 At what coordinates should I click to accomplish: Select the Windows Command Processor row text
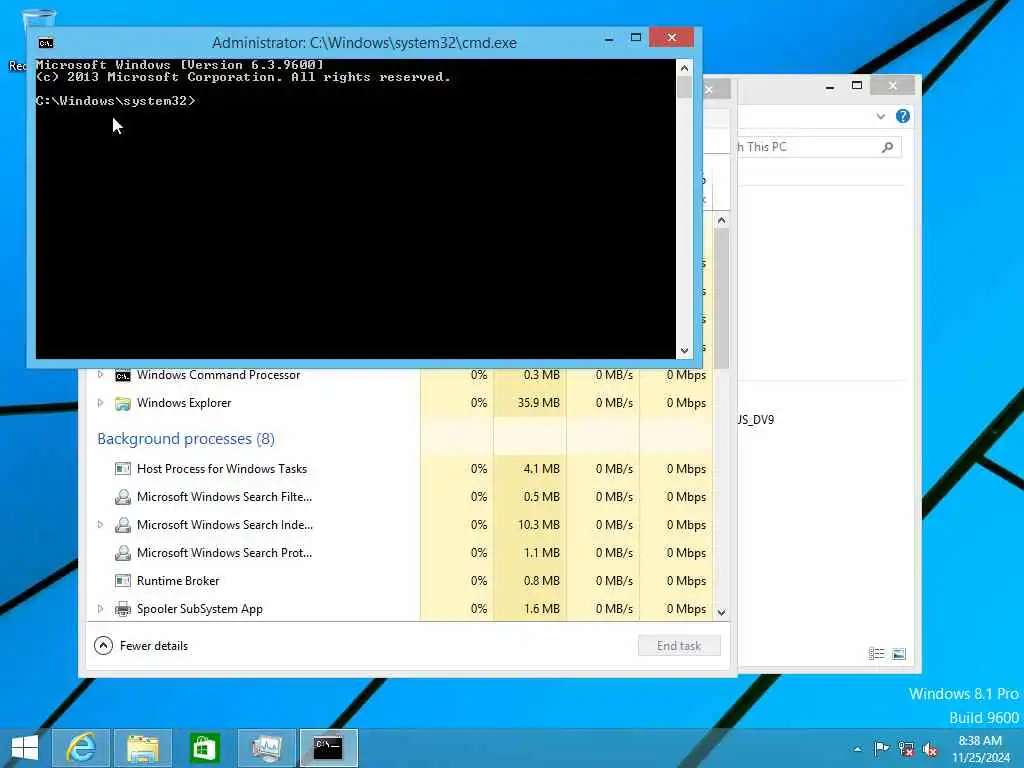click(219, 375)
